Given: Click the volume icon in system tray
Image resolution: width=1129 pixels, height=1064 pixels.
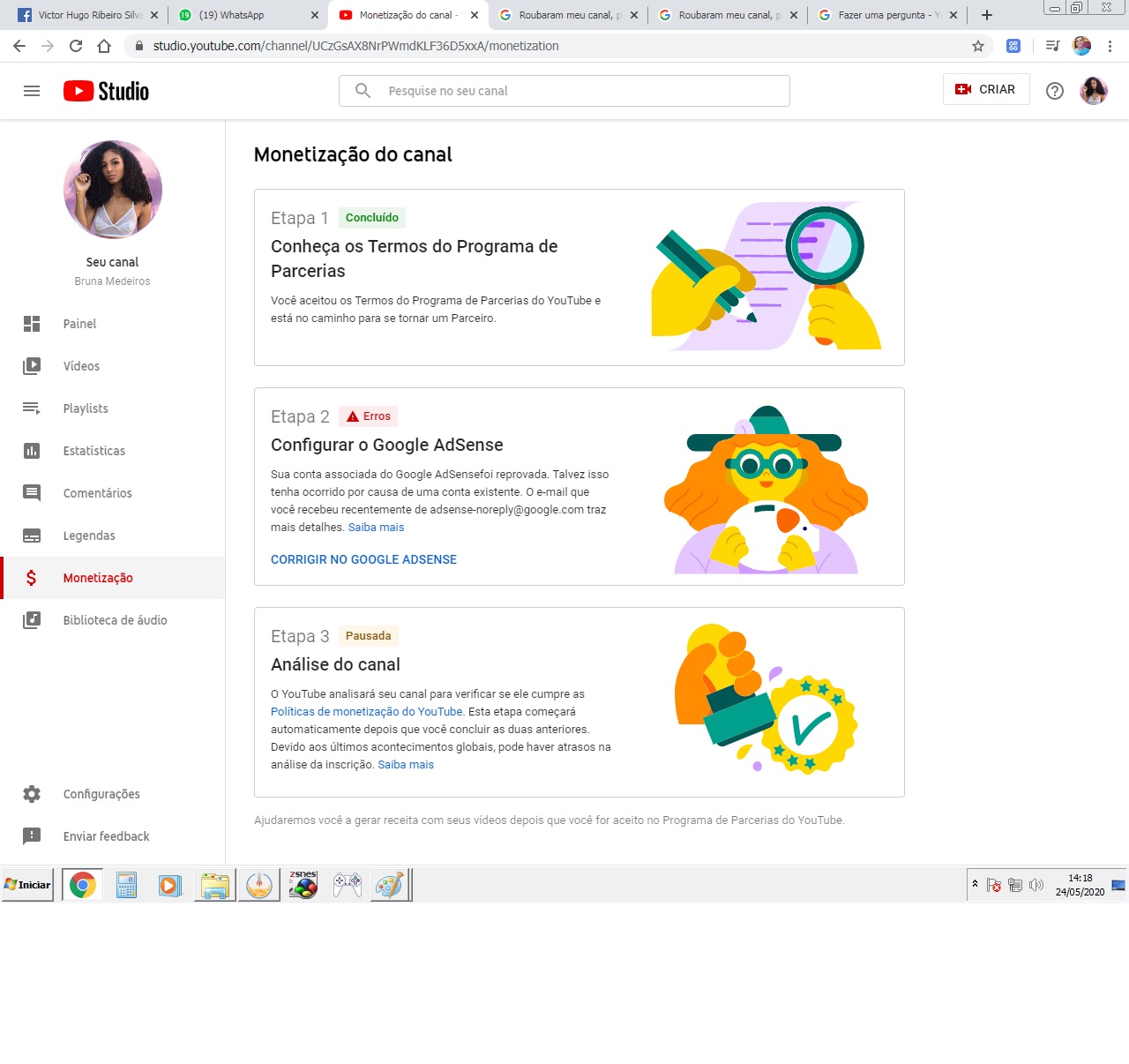Looking at the screenshot, I should (1036, 885).
